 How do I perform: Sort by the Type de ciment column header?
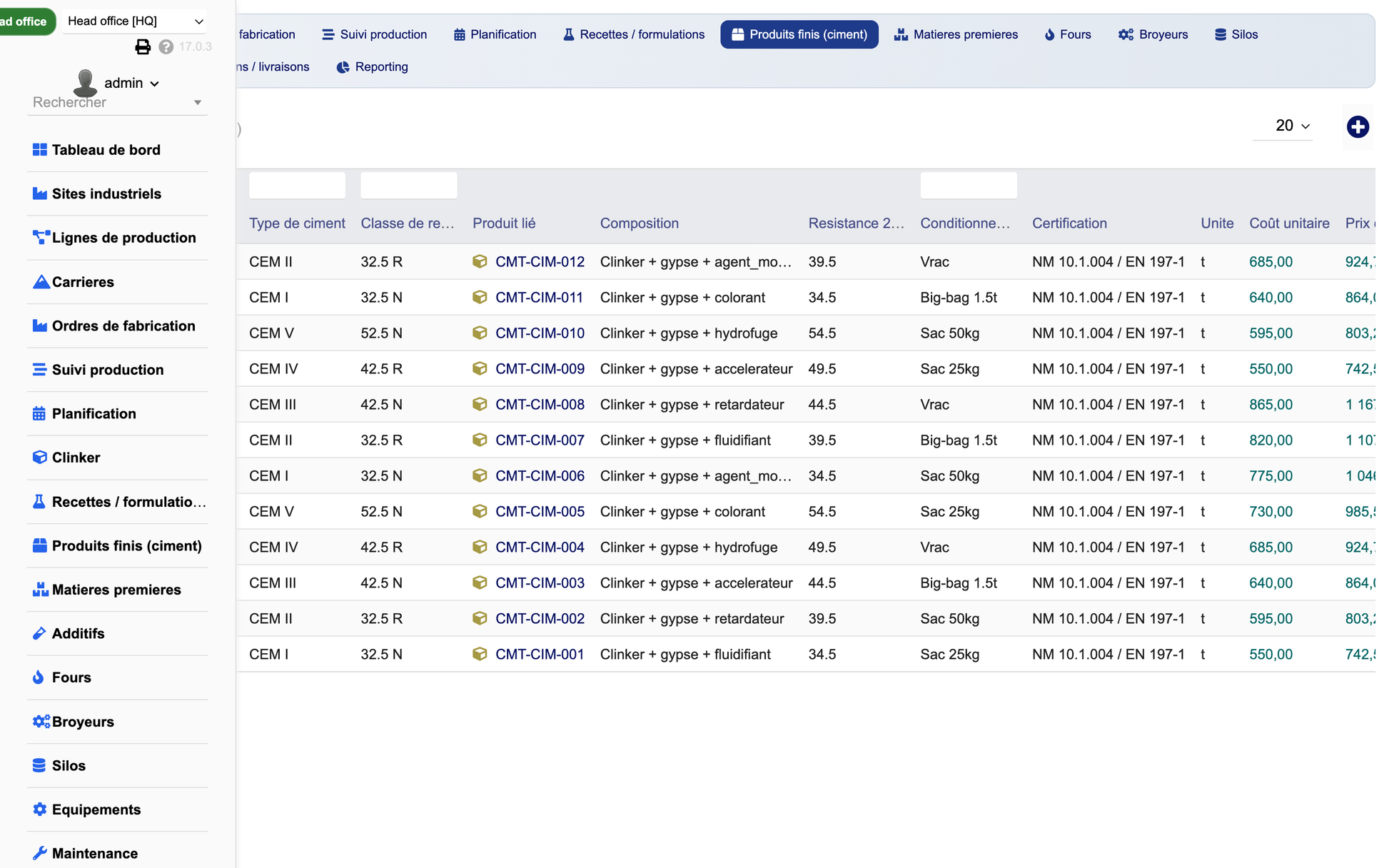[x=297, y=223]
